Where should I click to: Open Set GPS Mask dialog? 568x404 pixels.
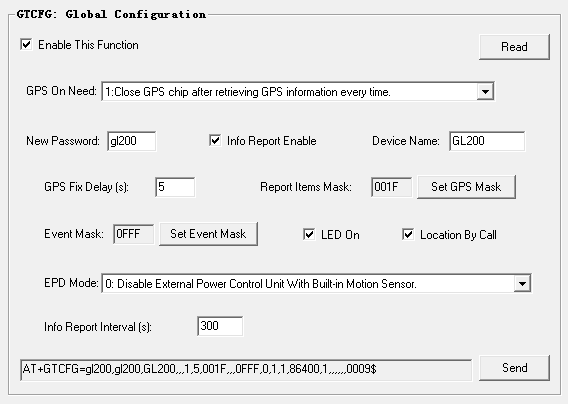click(x=466, y=187)
